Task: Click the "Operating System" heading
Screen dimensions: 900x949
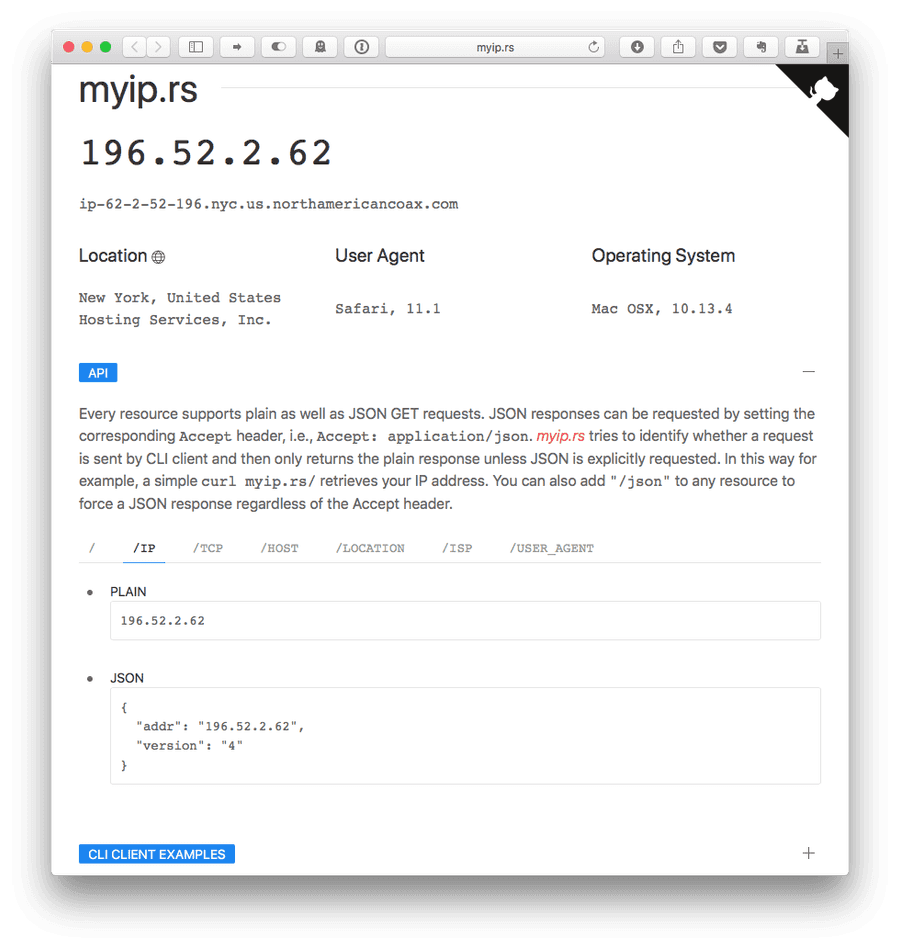Action: click(x=663, y=255)
